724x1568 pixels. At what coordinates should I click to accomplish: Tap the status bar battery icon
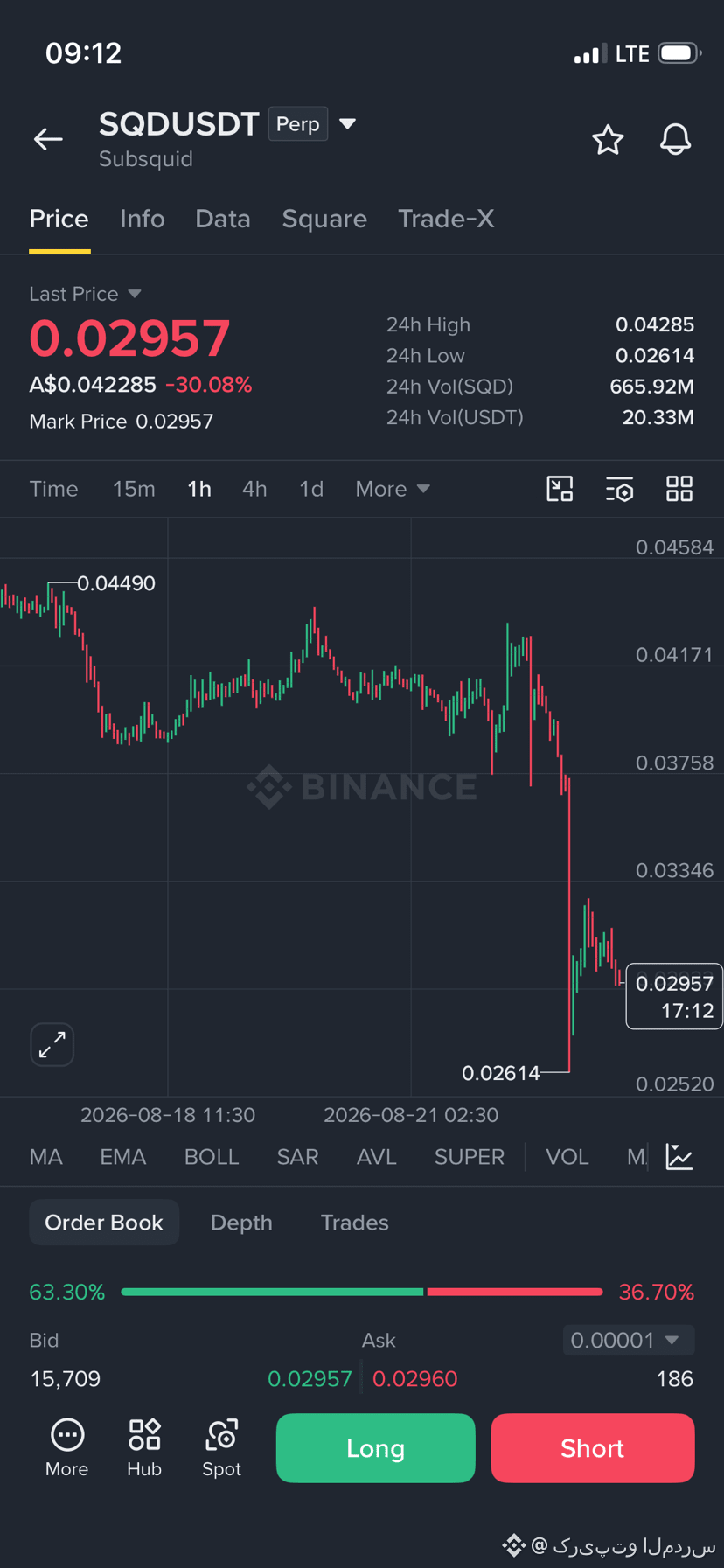tap(680, 53)
